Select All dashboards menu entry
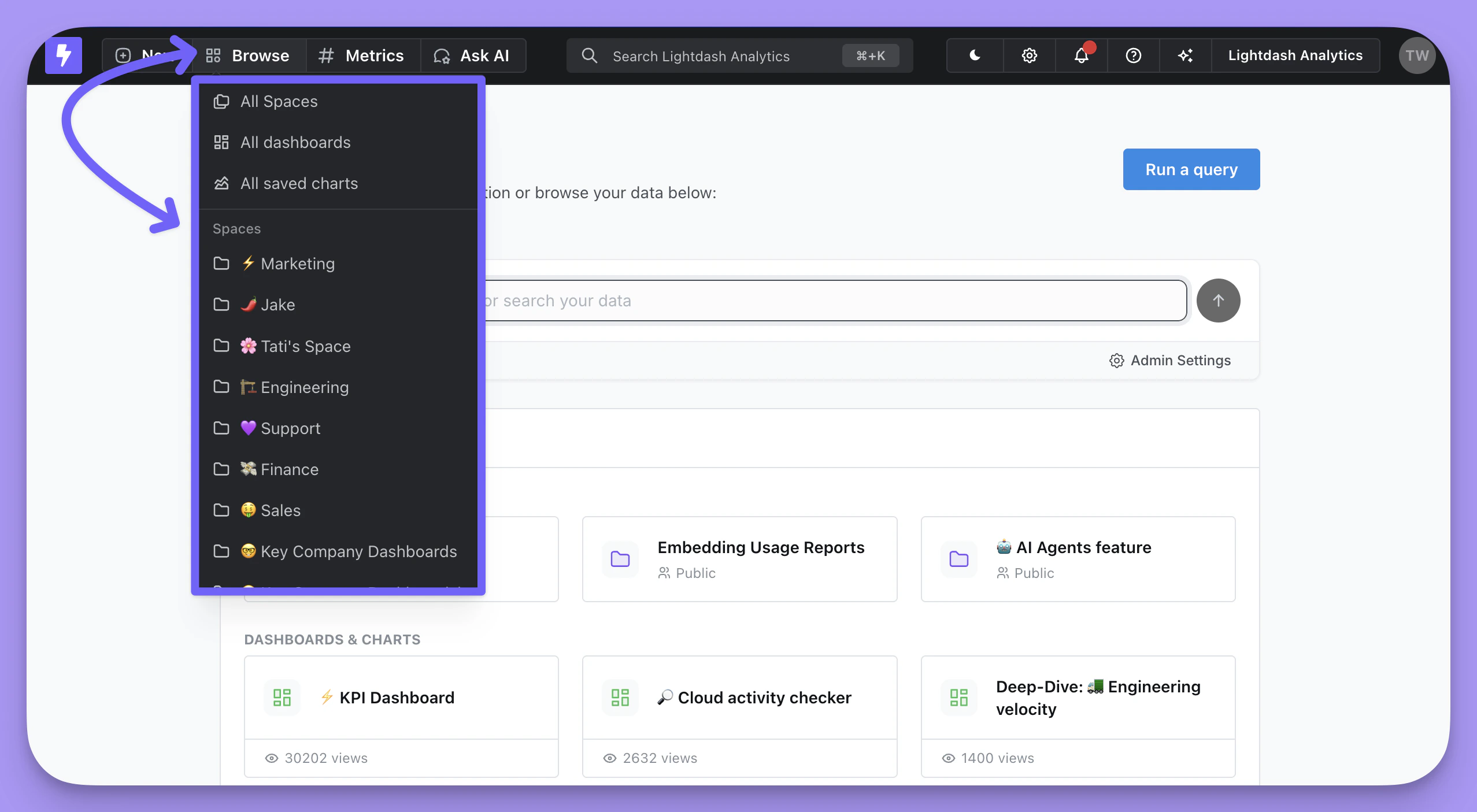This screenshot has height=812, width=1477. tap(295, 142)
